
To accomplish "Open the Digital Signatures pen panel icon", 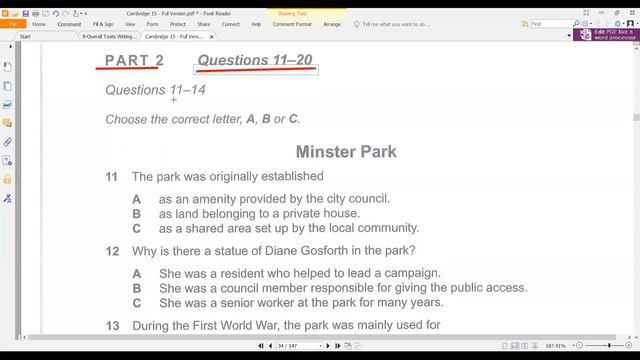I will pos(7,198).
